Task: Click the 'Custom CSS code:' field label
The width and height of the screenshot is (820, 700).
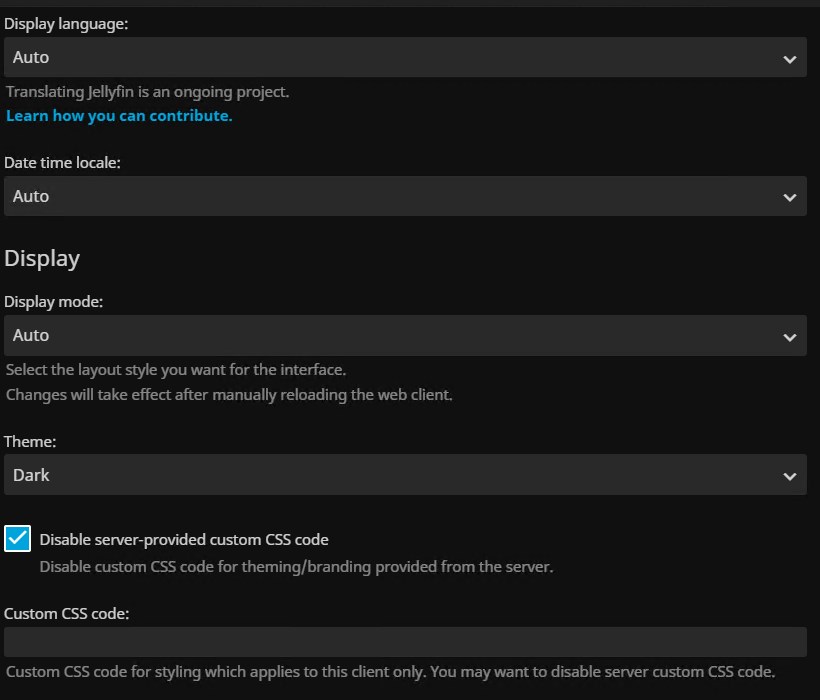Action: (67, 613)
